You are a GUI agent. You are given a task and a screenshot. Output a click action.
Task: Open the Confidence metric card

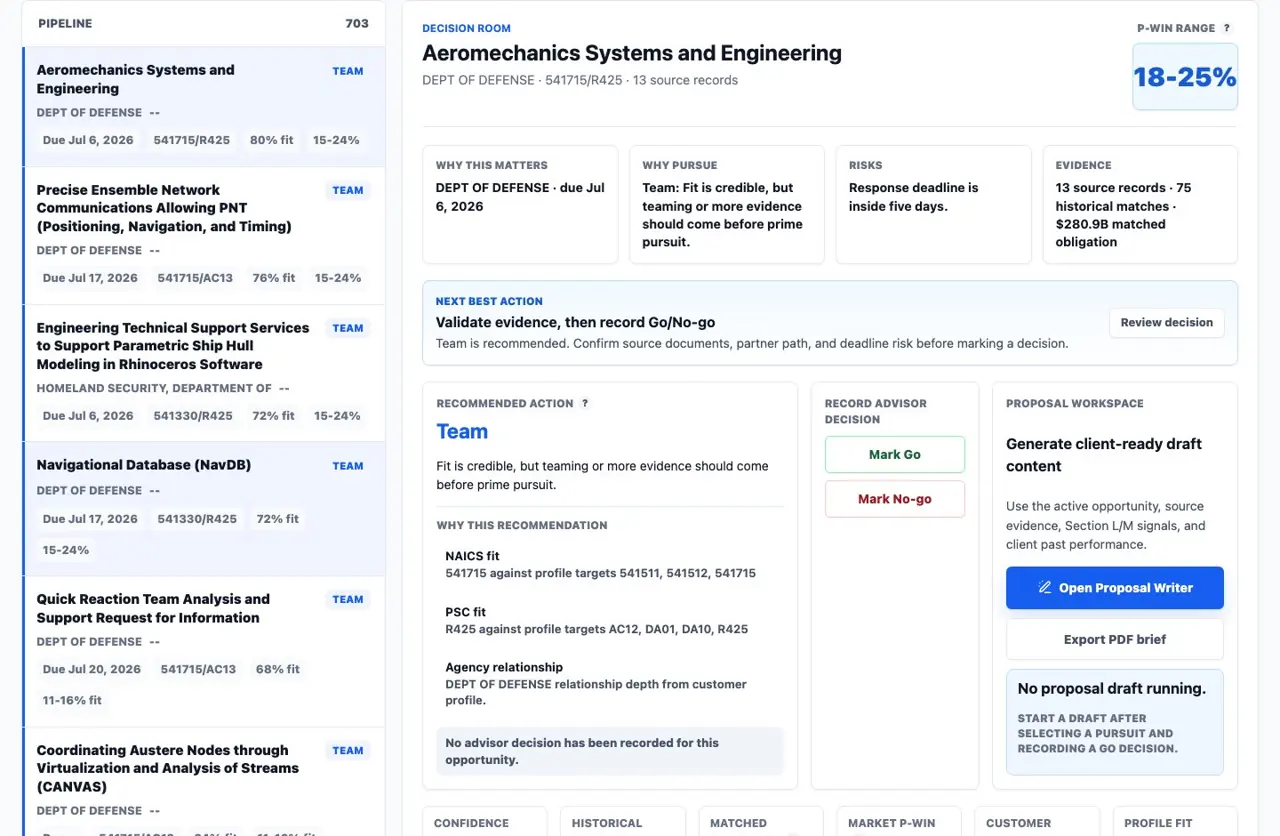(485, 821)
